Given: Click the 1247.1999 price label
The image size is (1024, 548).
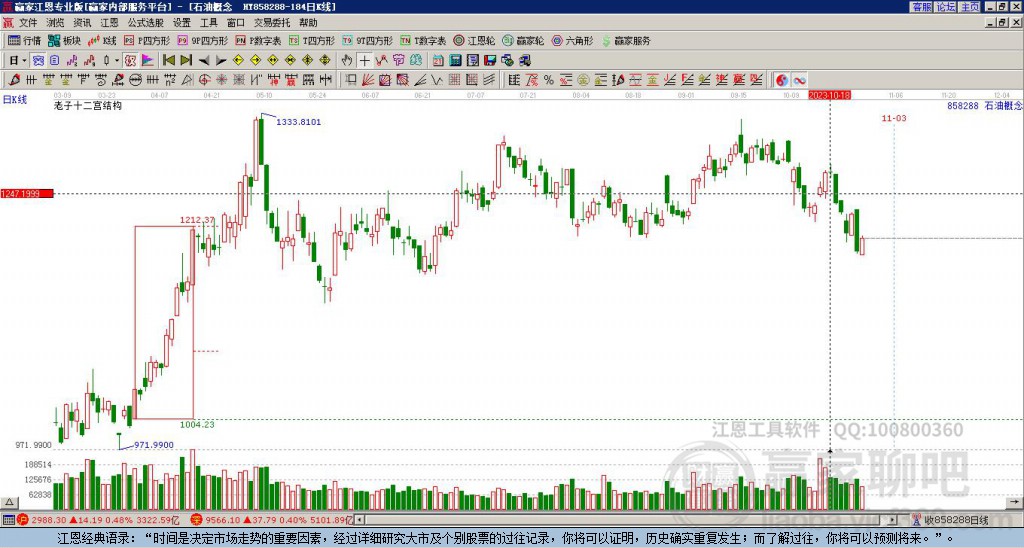Looking at the screenshot, I should click(26, 194).
